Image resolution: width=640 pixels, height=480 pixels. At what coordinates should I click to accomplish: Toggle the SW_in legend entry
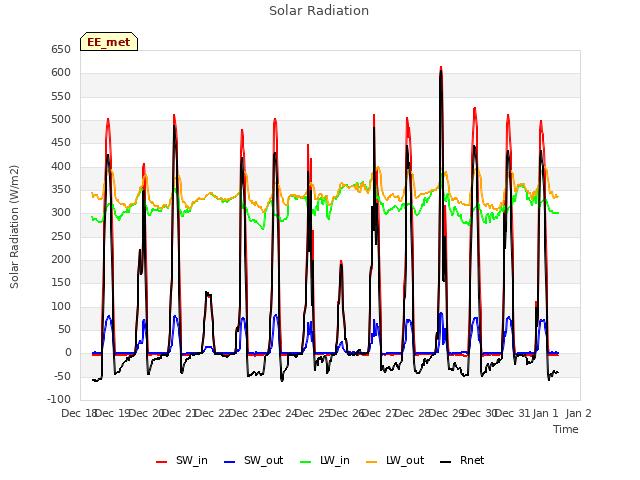pyautogui.click(x=182, y=460)
